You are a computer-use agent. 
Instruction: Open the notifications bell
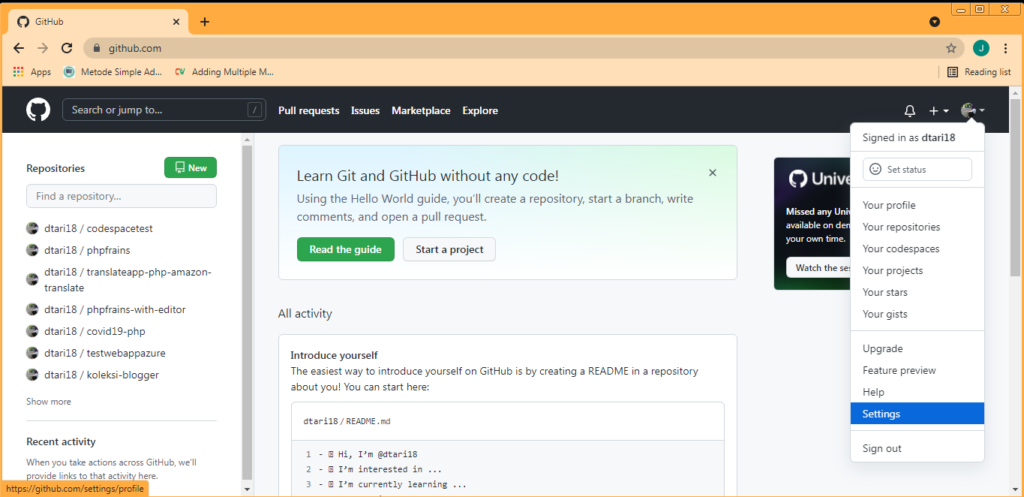(910, 110)
